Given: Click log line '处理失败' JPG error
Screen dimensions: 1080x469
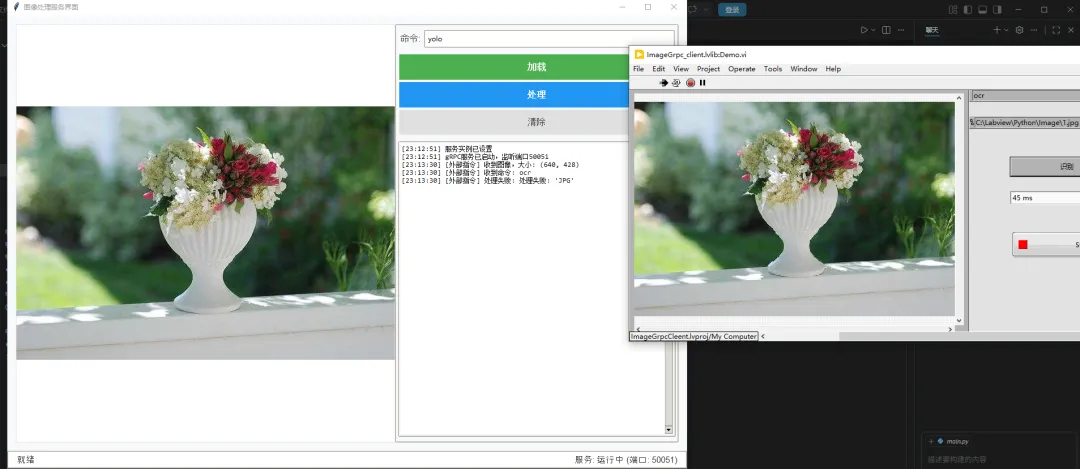Looking at the screenshot, I should pyautogui.click(x=488, y=181).
